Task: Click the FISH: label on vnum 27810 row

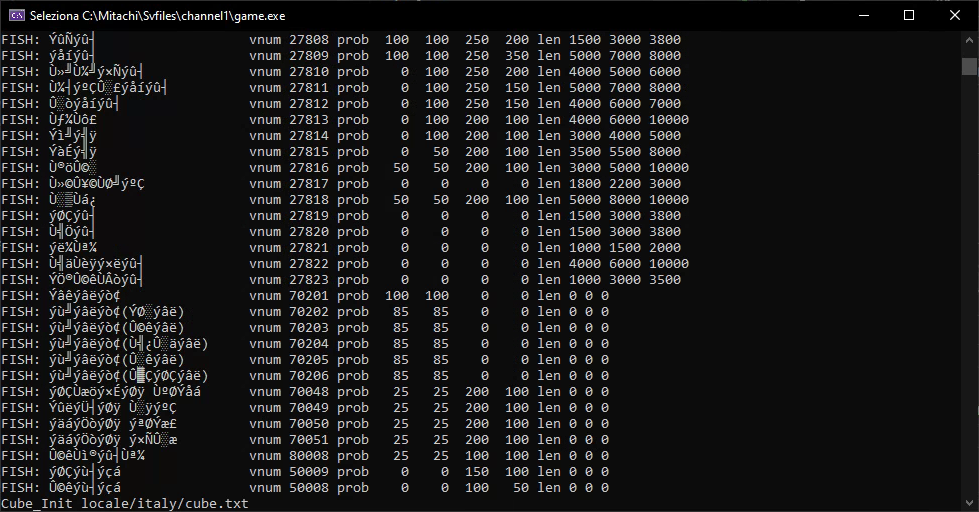Action: [20, 72]
